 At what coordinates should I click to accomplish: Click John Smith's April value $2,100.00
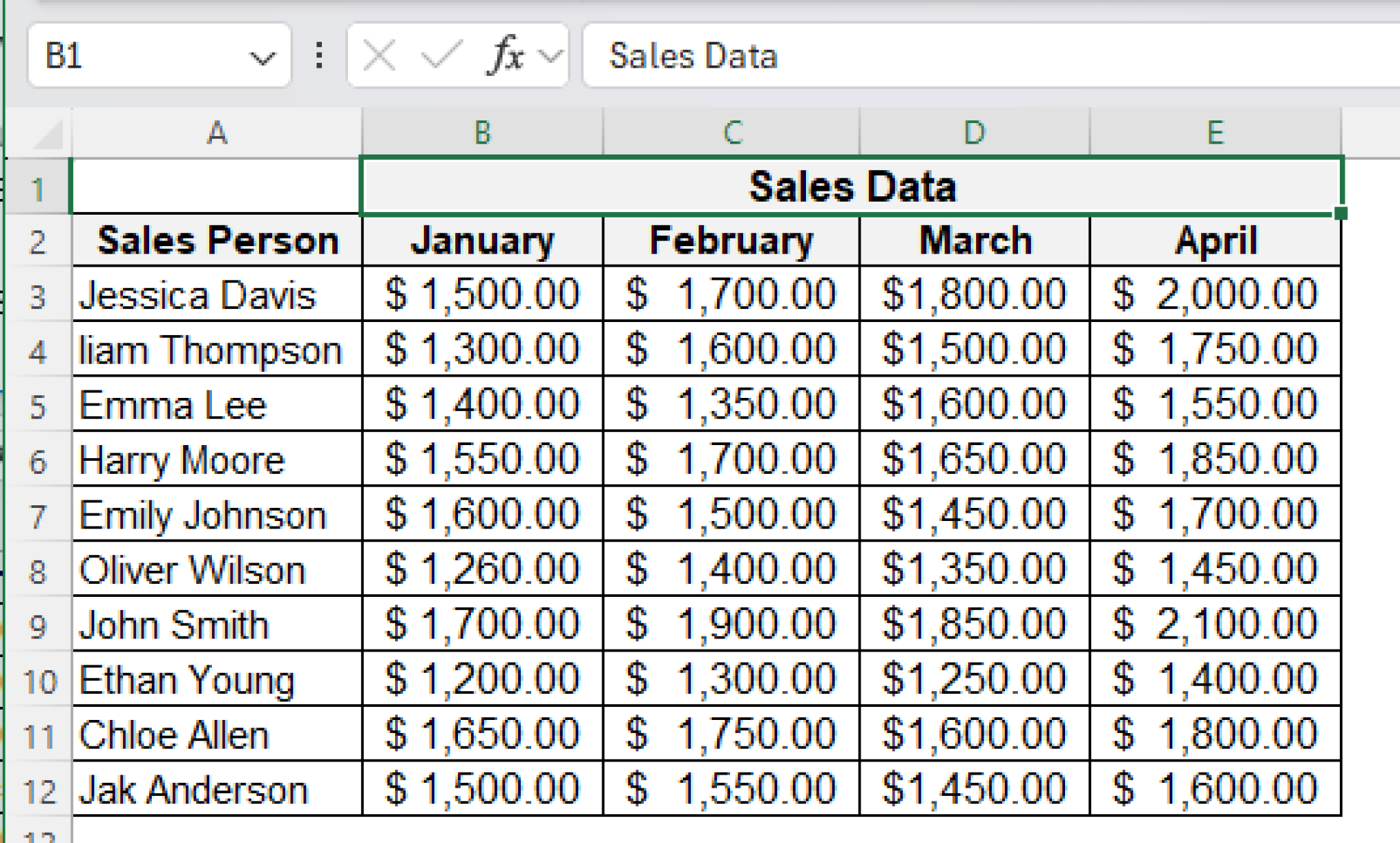pos(1215,624)
